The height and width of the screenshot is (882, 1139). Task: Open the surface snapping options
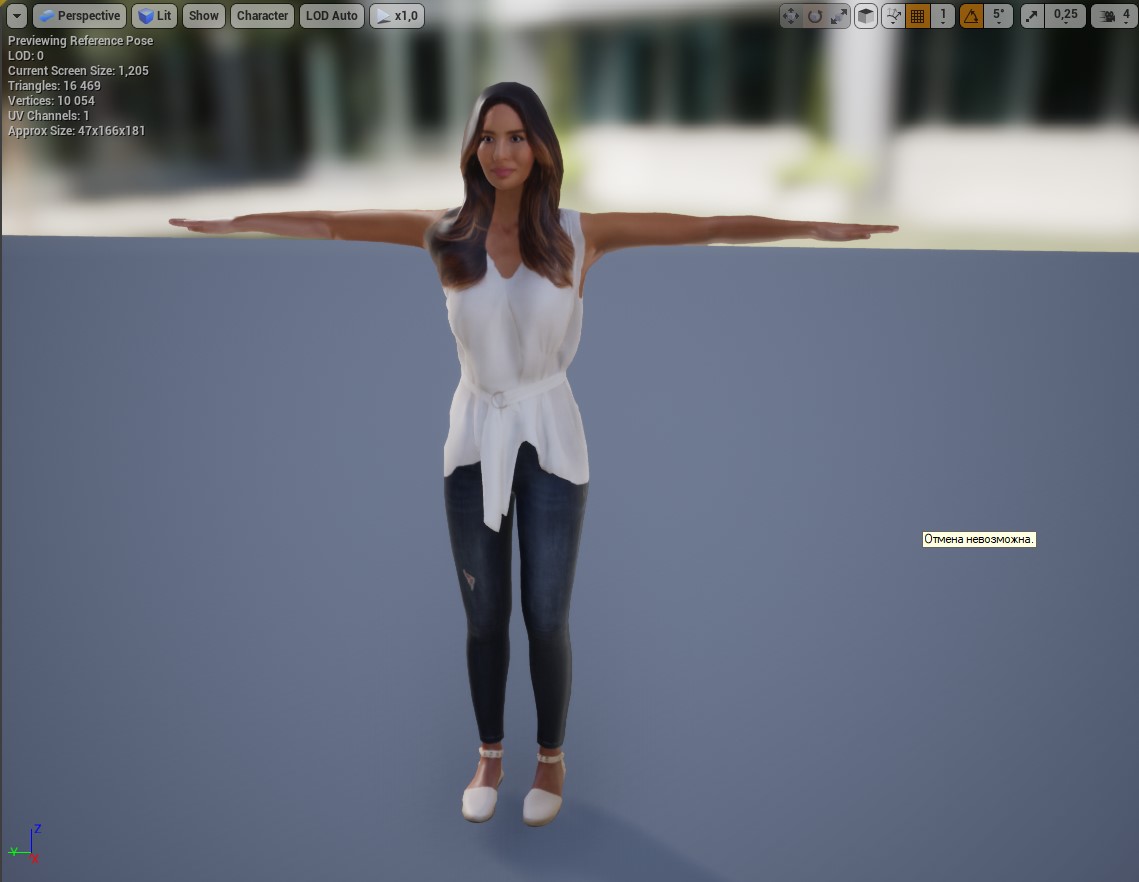pyautogui.click(x=893, y=15)
